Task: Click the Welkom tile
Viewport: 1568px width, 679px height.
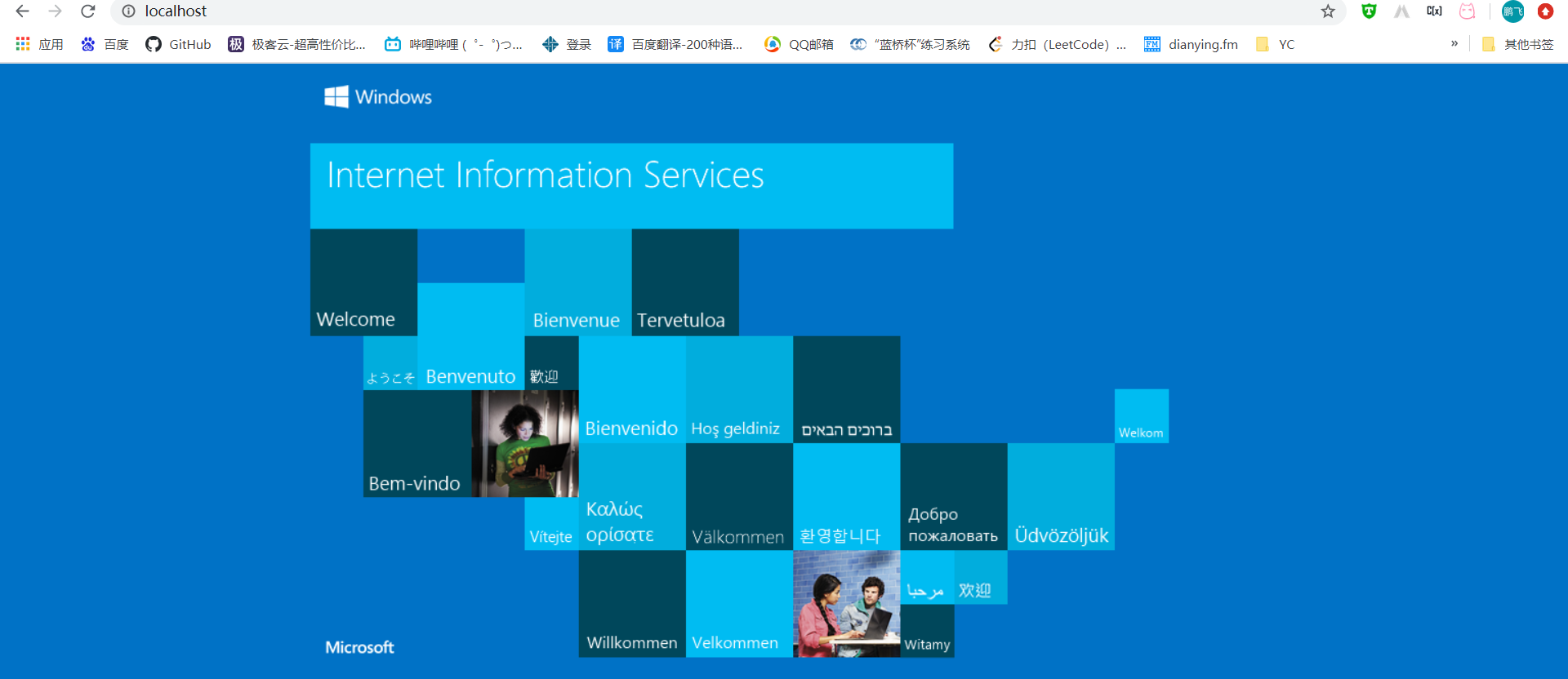Action: [1141, 416]
